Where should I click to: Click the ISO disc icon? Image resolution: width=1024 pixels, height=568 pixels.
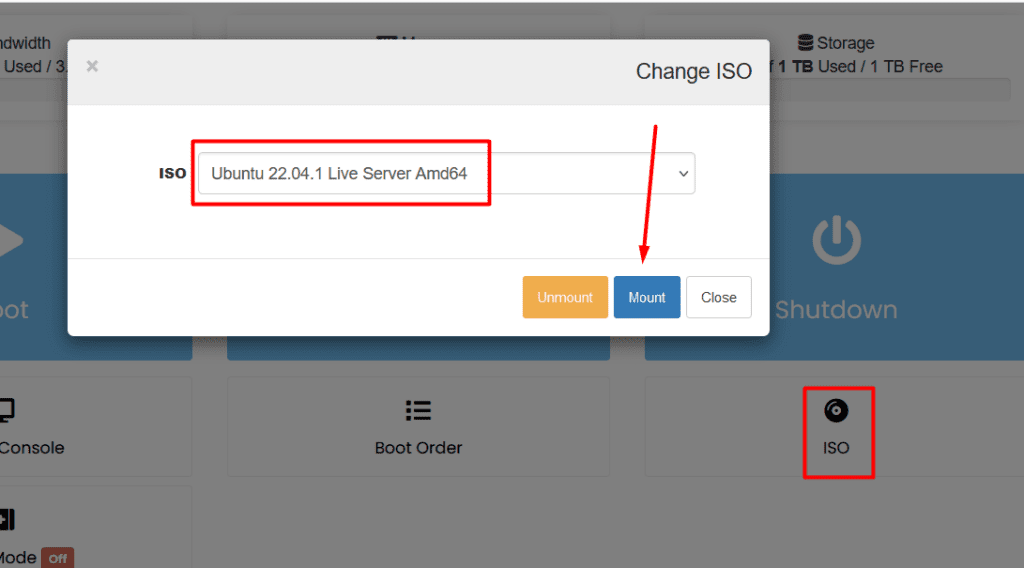click(836, 411)
